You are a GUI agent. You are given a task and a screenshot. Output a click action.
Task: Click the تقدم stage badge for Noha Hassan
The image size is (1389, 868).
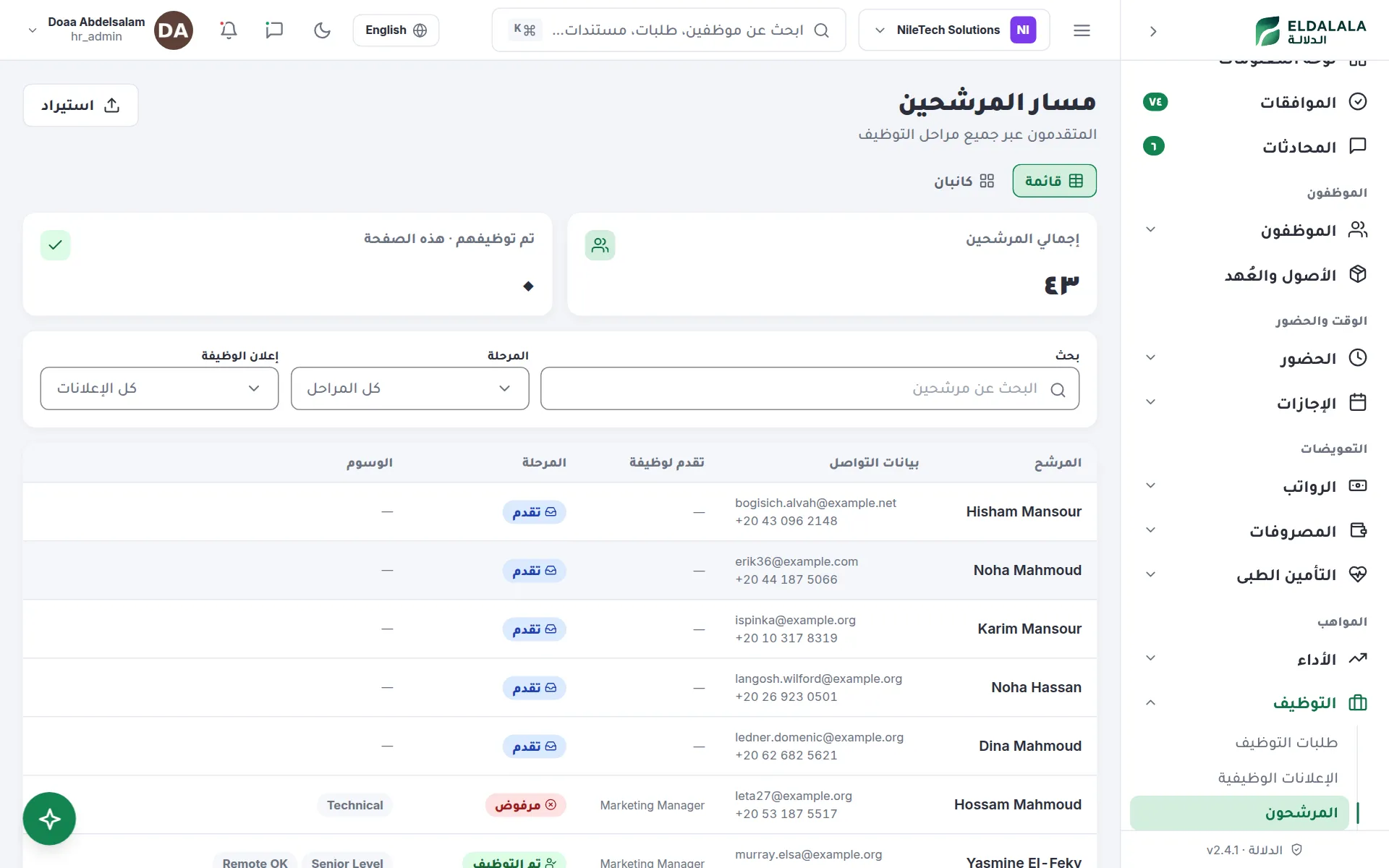535,688
